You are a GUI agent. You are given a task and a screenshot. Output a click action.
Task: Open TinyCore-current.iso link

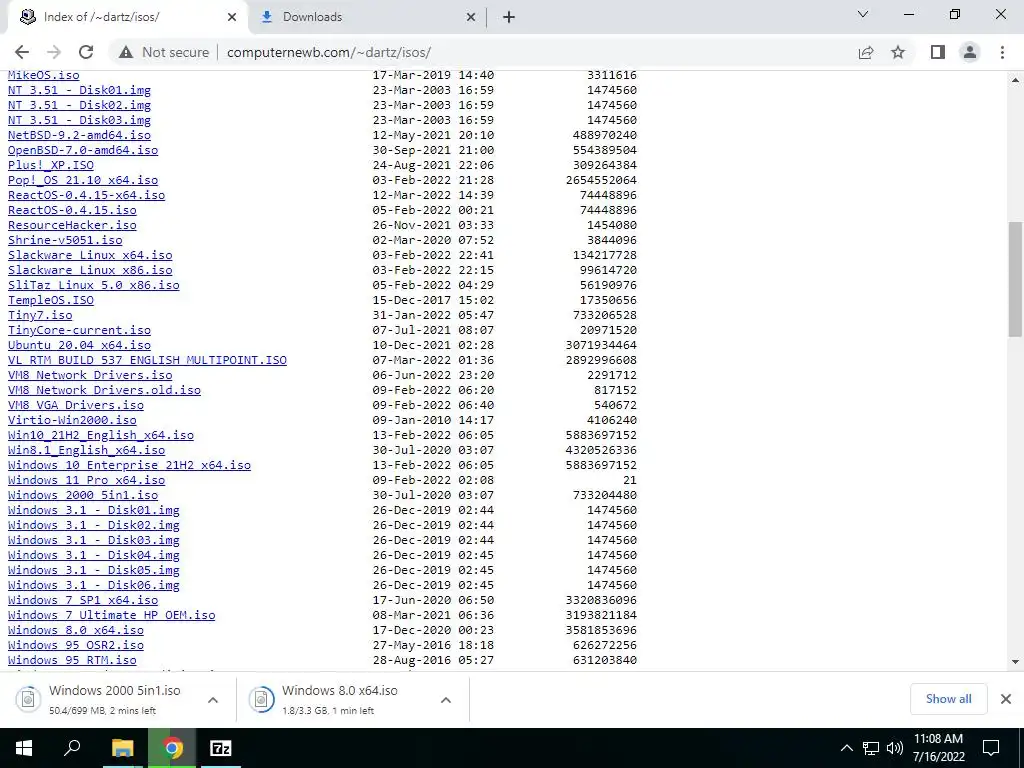(79, 330)
